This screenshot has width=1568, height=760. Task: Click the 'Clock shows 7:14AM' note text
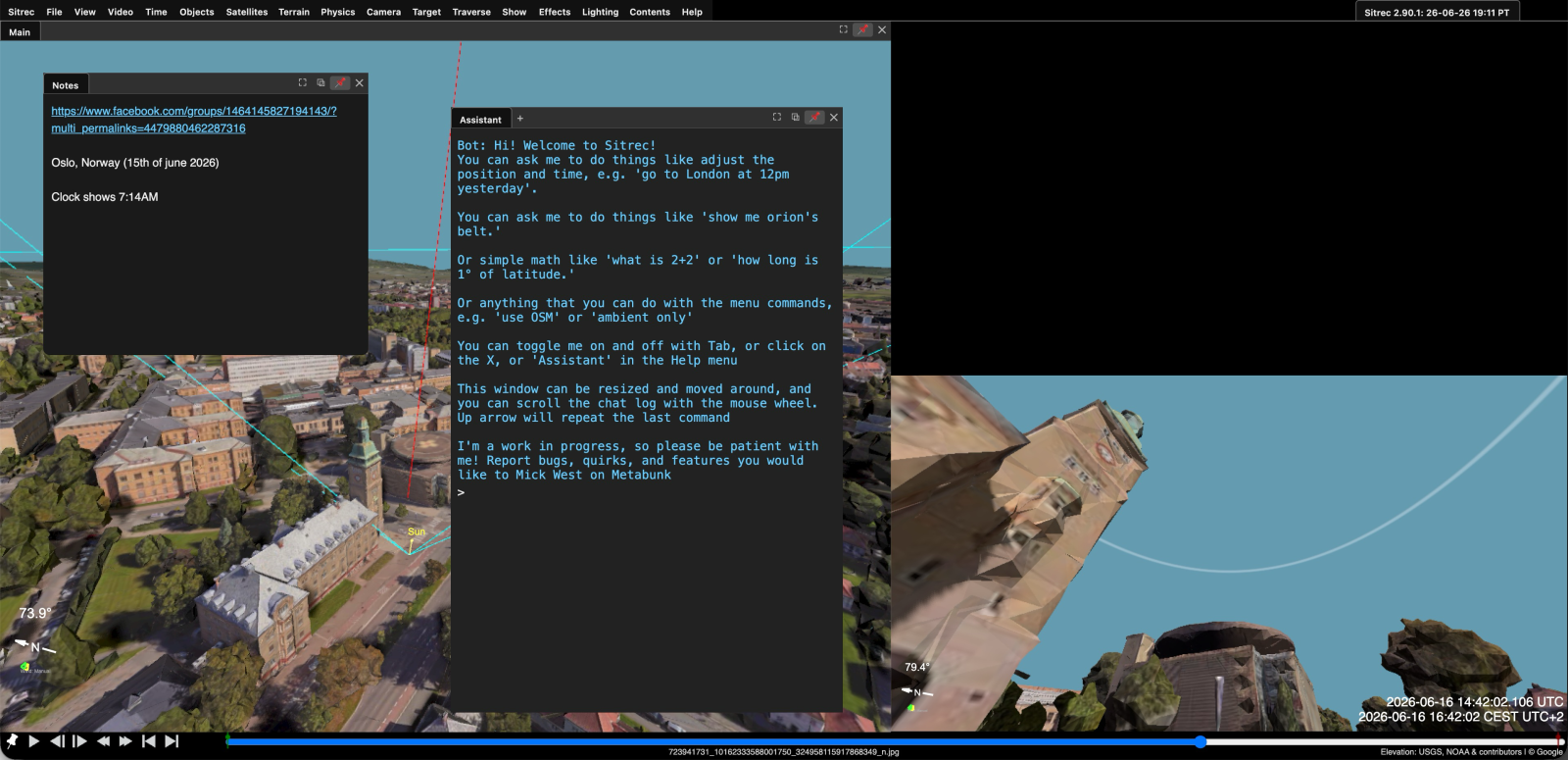click(x=105, y=197)
